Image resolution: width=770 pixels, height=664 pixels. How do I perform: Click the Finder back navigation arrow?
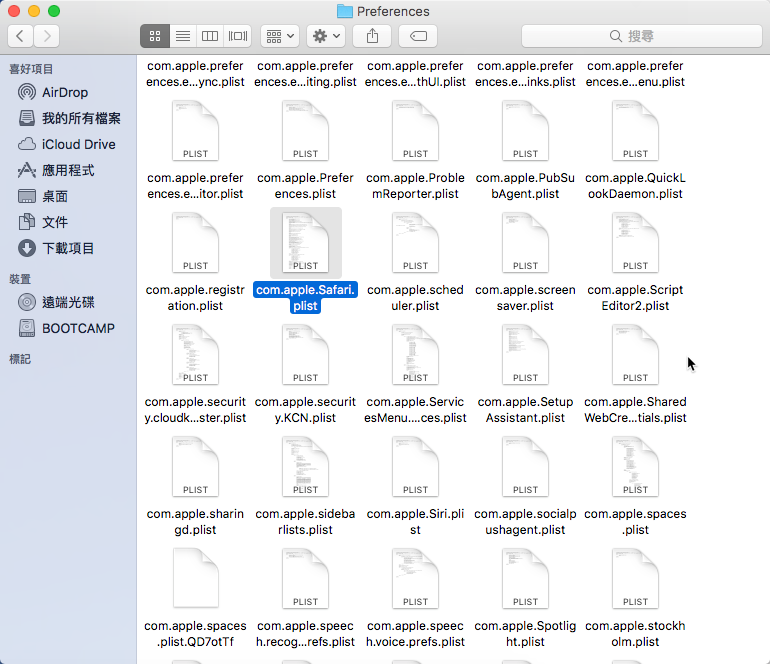tap(21, 36)
